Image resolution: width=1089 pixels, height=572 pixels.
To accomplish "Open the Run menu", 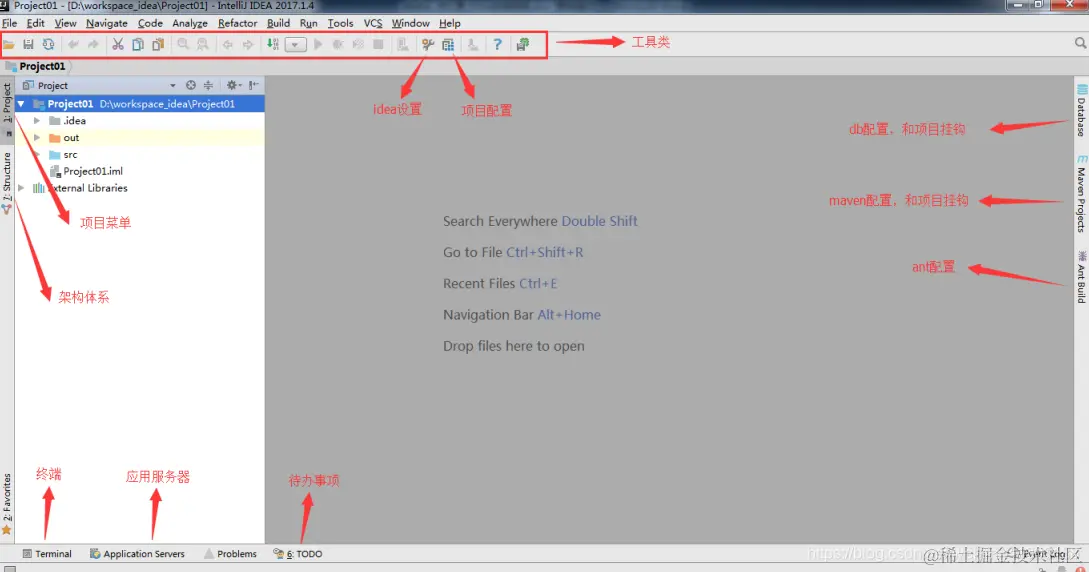I will [x=308, y=23].
